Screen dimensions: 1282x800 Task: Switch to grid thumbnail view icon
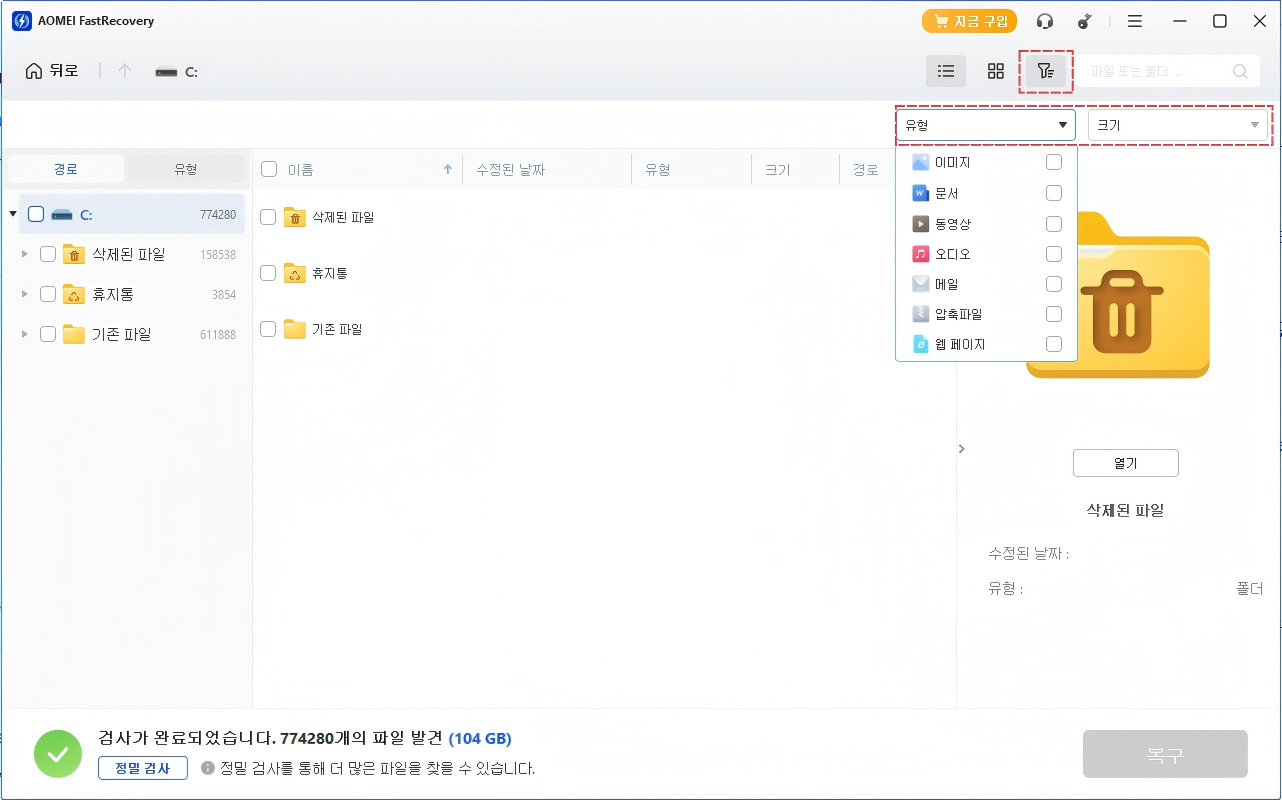[995, 71]
